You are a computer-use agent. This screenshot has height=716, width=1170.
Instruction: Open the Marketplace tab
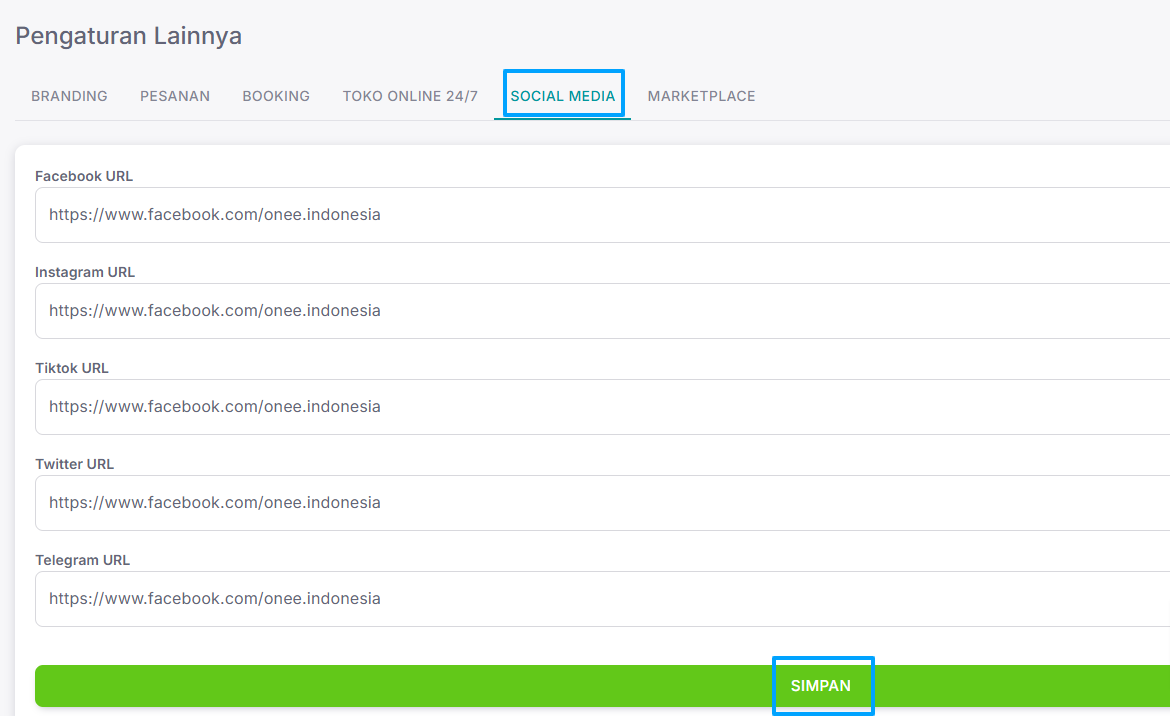pos(701,96)
